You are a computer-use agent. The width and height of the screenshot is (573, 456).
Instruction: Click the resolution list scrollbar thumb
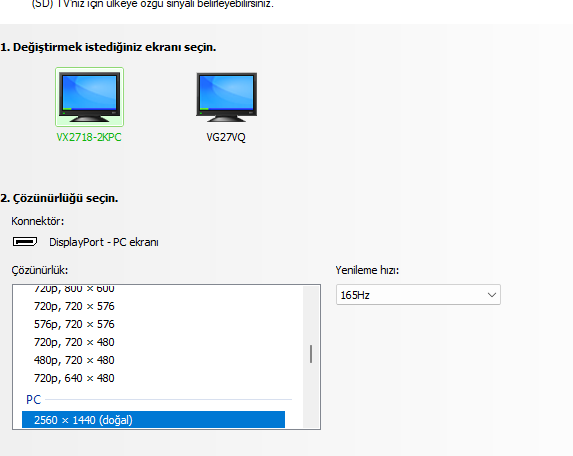coord(311,354)
